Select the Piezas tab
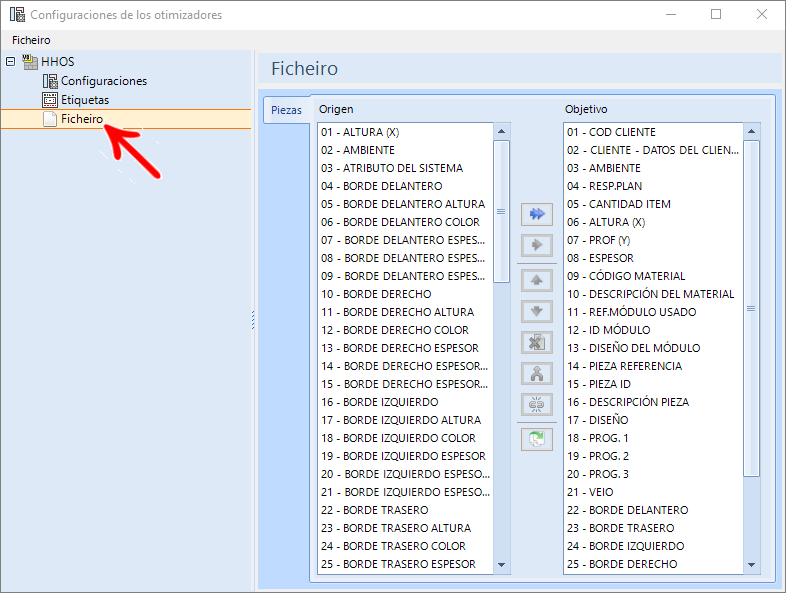The height and width of the screenshot is (593, 786). (x=287, y=110)
